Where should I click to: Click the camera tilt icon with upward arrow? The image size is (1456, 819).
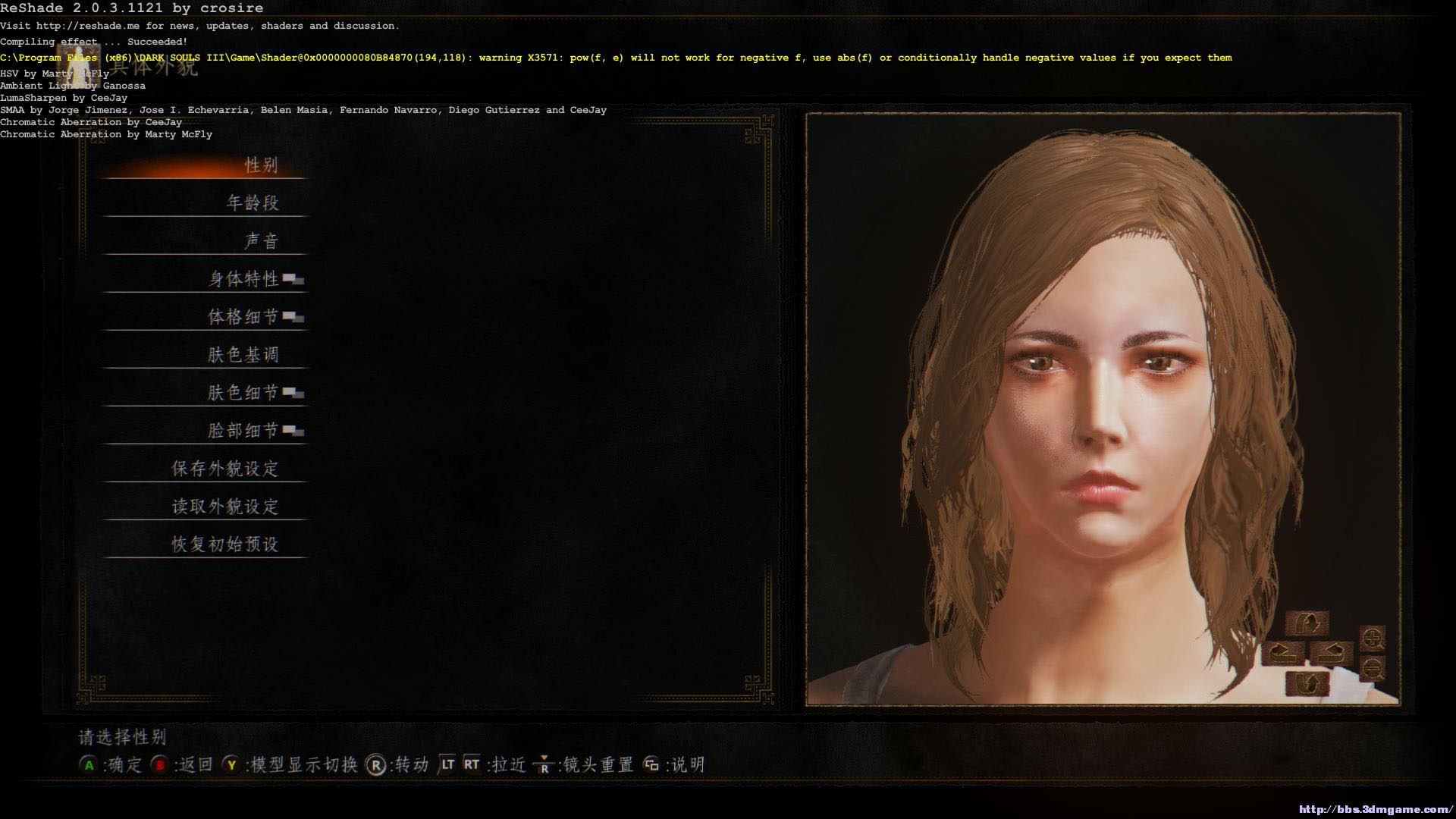pyautogui.click(x=1307, y=683)
